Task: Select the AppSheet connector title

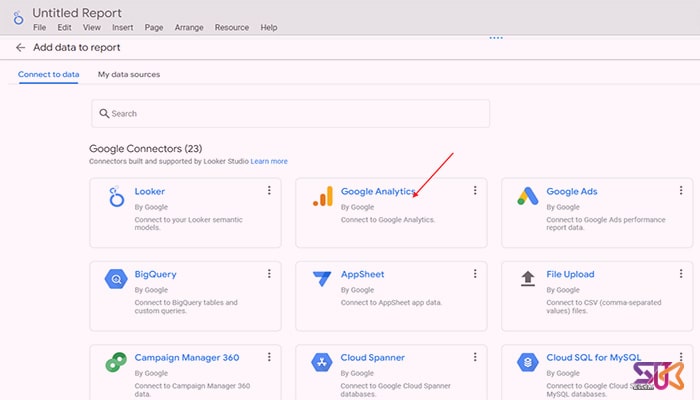Action: click(362, 275)
